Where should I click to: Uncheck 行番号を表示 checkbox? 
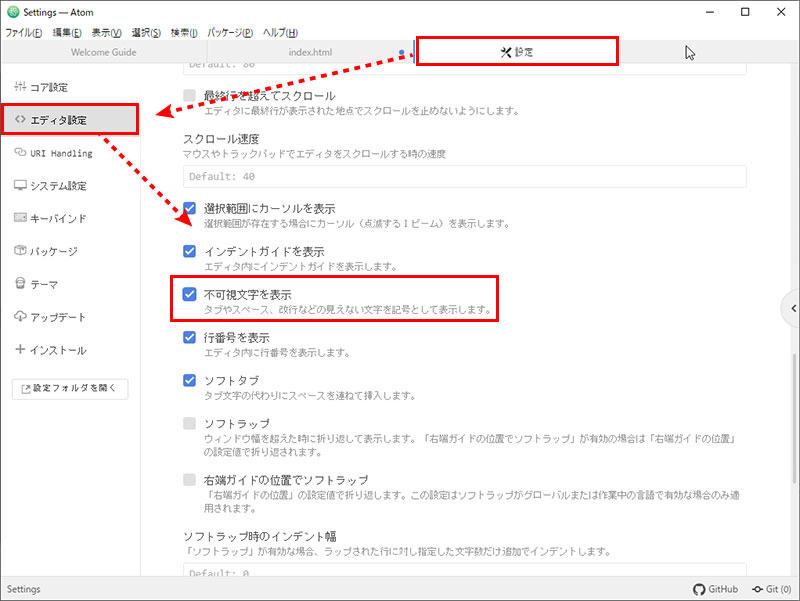pos(189,337)
